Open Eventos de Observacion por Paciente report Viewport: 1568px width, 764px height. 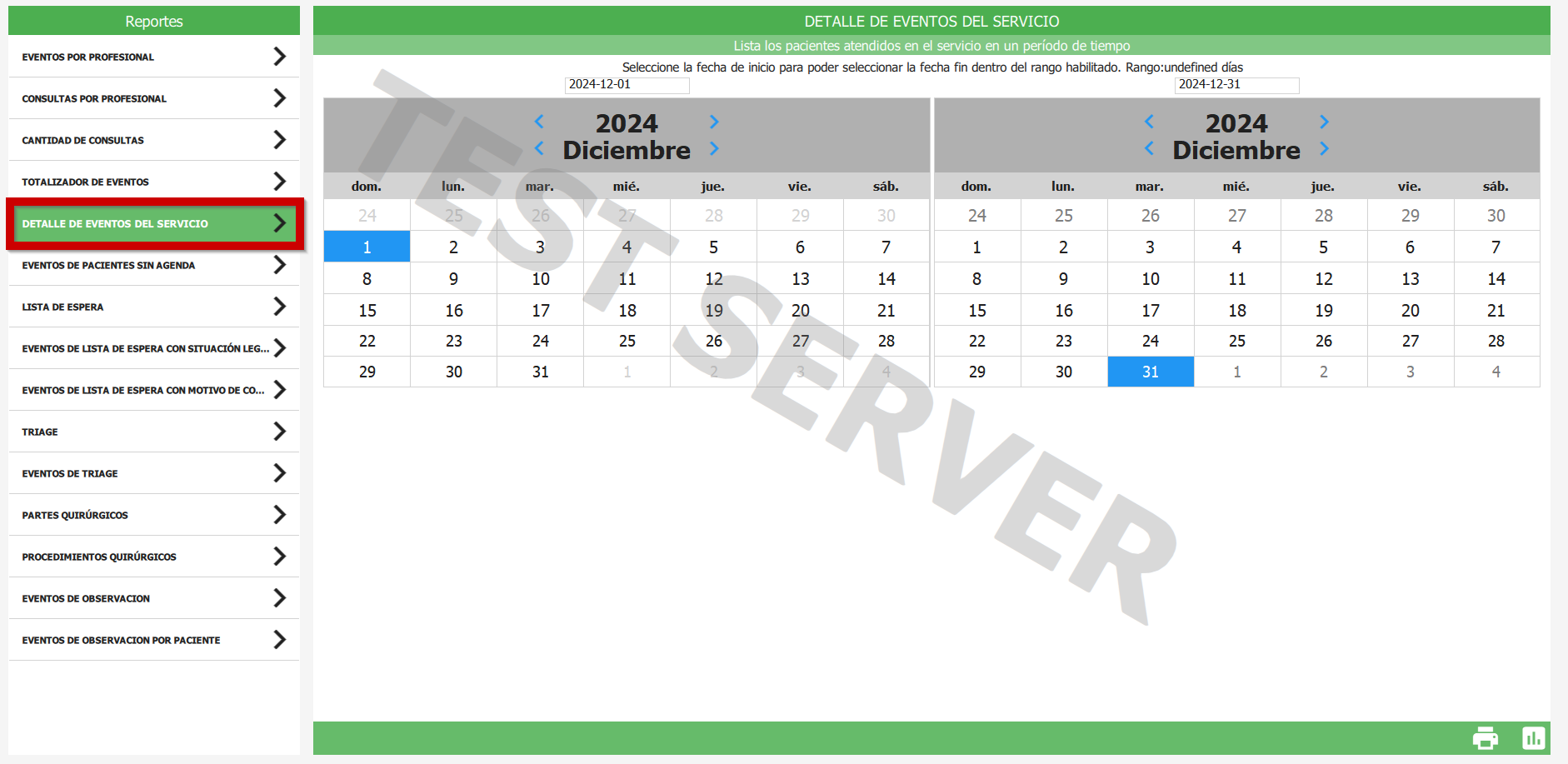pos(153,640)
